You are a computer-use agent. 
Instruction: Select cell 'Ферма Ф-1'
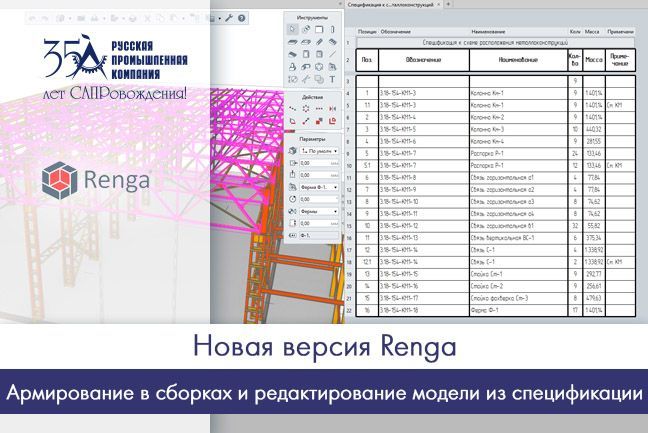pyautogui.click(x=519, y=310)
